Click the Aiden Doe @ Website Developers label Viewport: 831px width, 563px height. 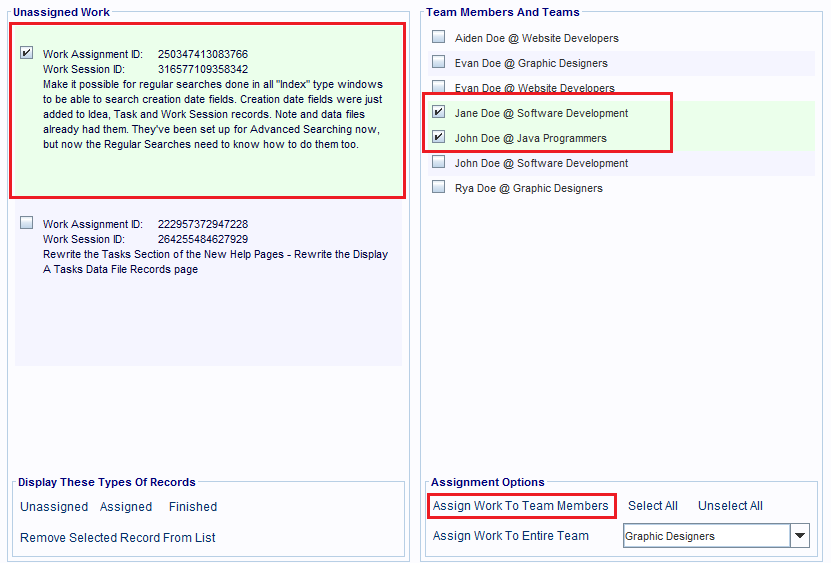(536, 38)
